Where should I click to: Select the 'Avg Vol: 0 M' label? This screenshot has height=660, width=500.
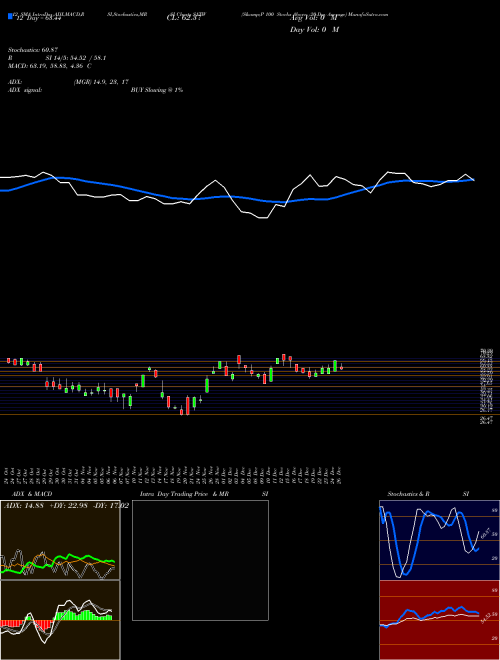pyautogui.click(x=313, y=18)
